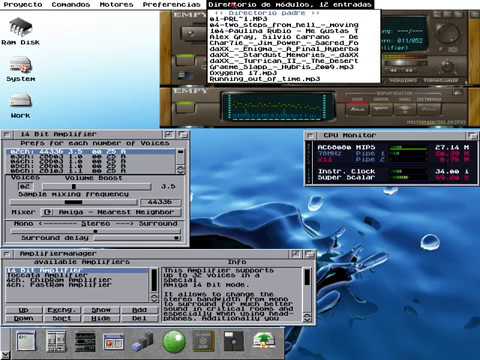Image resolution: width=480 pixels, height=360 pixels.
Task: Click the black text-lines dock icon
Action: pyautogui.click(x=85, y=342)
